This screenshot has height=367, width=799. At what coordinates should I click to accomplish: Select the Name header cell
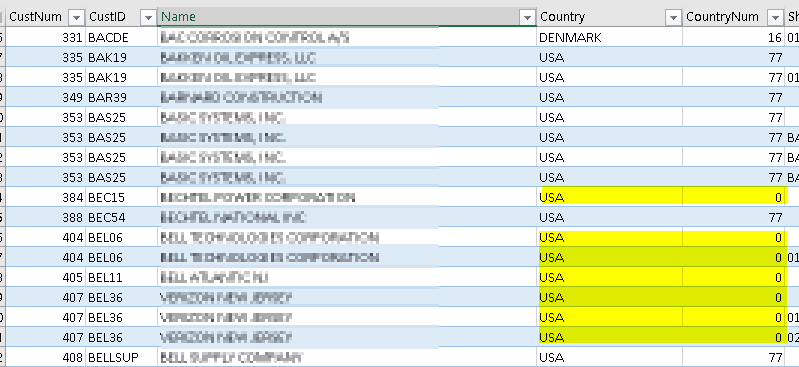click(347, 17)
